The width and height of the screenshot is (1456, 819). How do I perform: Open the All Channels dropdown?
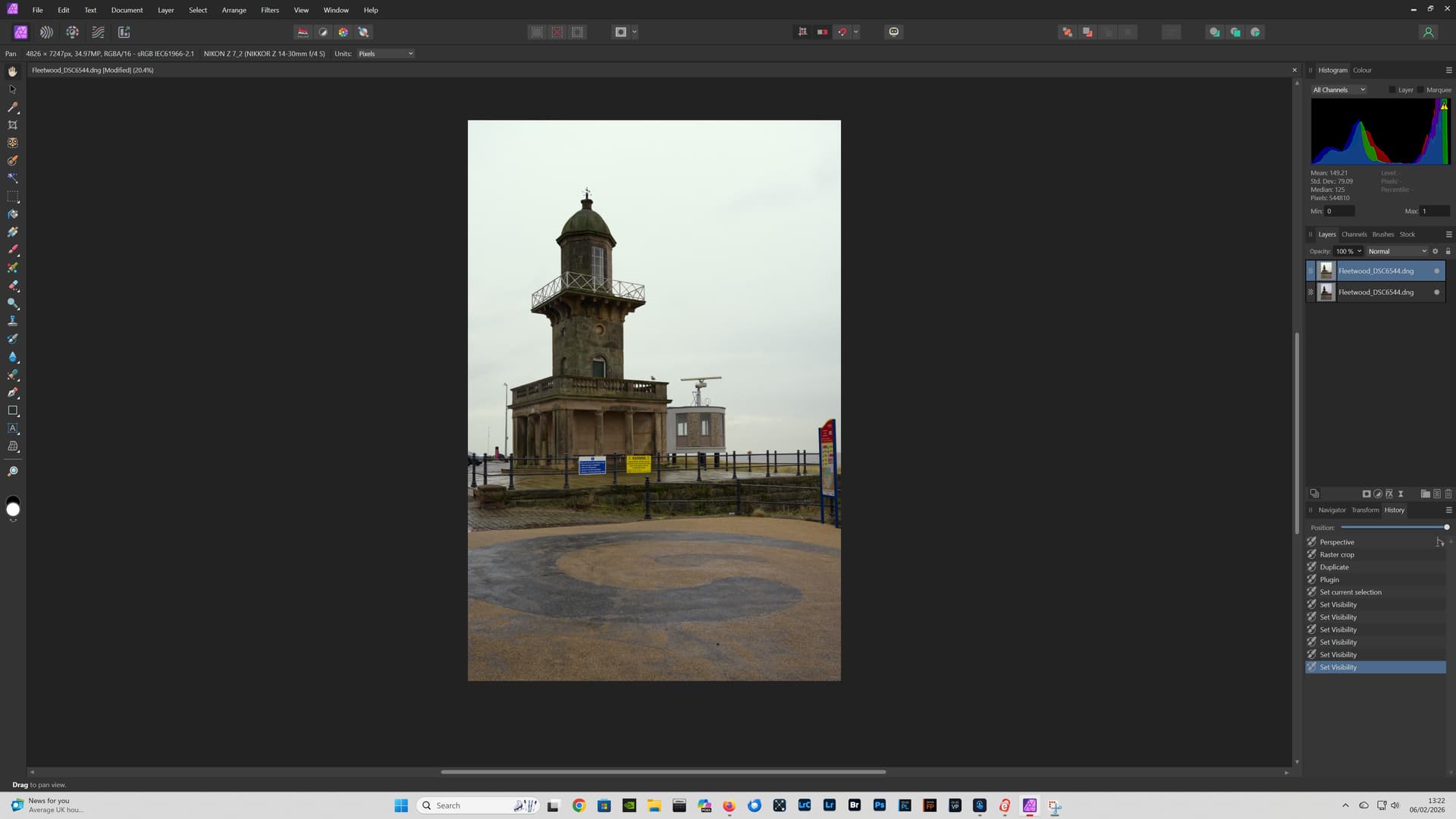[x=1338, y=89]
